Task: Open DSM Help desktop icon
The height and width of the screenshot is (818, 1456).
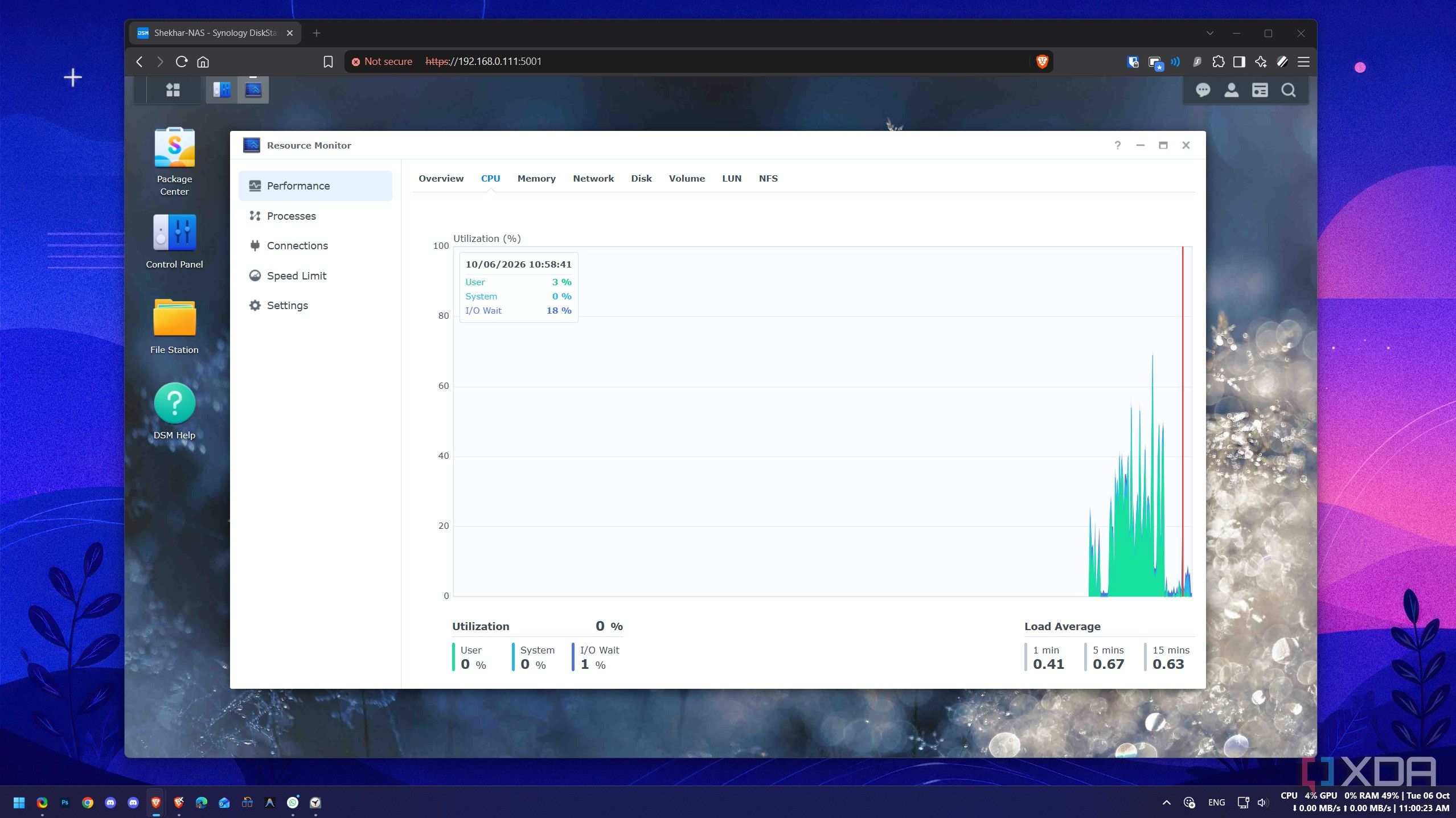Action: 174,411
